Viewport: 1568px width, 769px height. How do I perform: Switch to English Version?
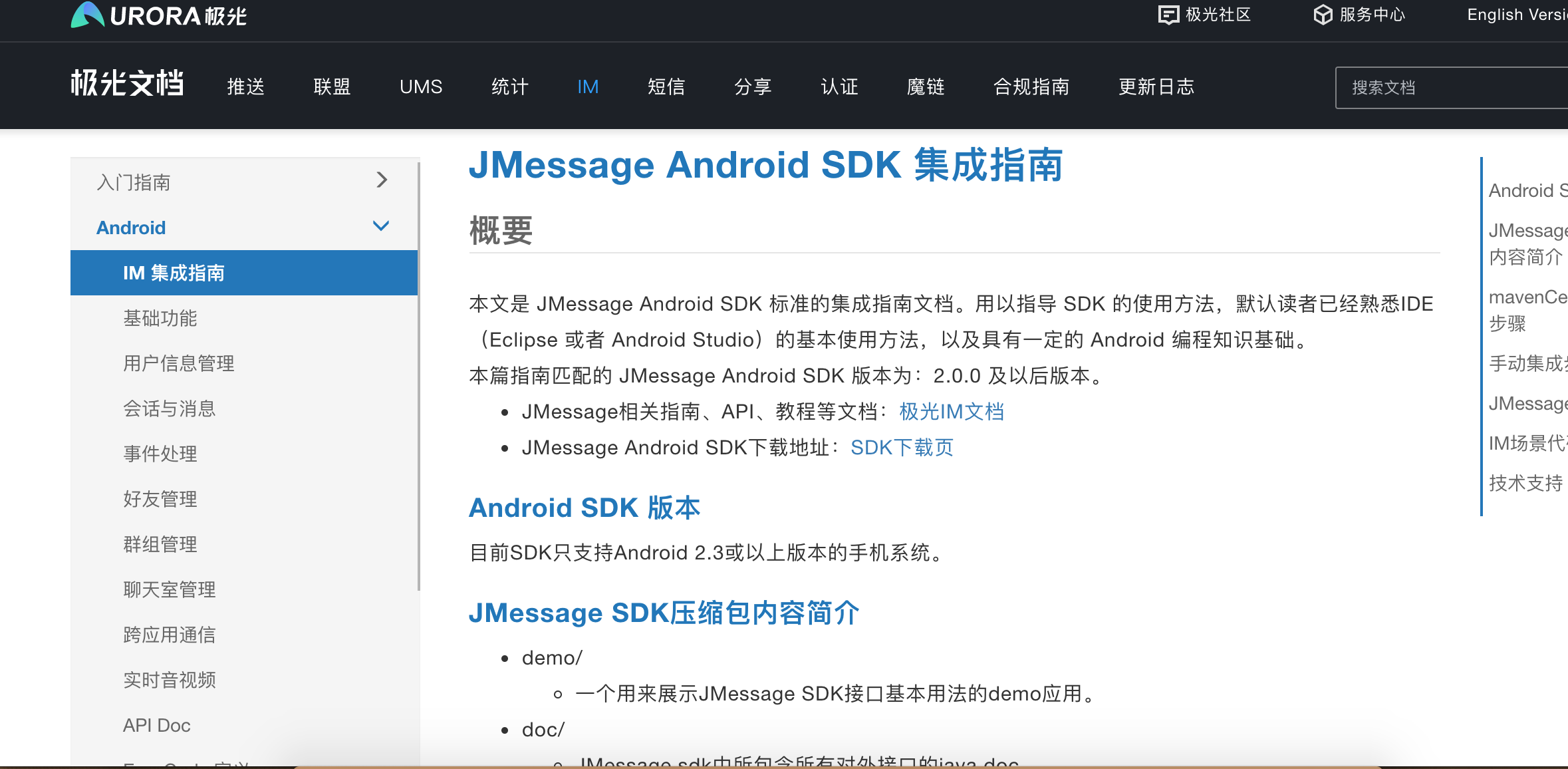pyautogui.click(x=1517, y=15)
